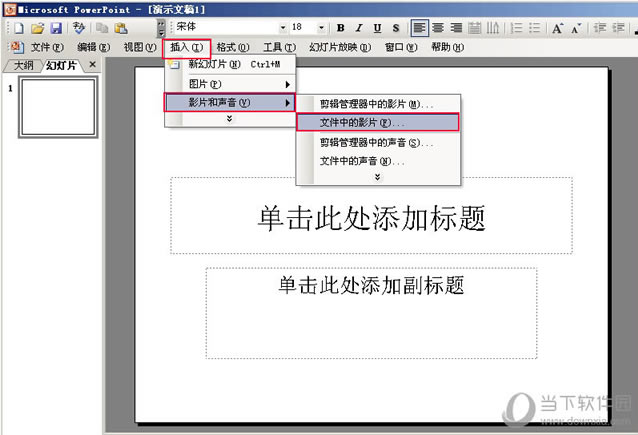The image size is (638, 435).
Task: Open the 工具(T) menu
Action: click(x=280, y=47)
